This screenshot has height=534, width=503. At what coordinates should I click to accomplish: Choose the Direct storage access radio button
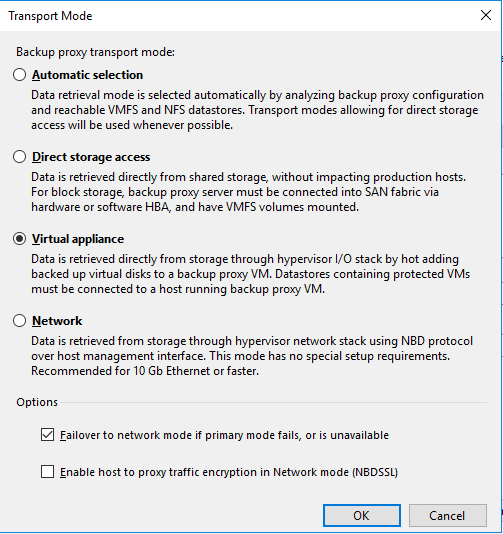(19, 157)
